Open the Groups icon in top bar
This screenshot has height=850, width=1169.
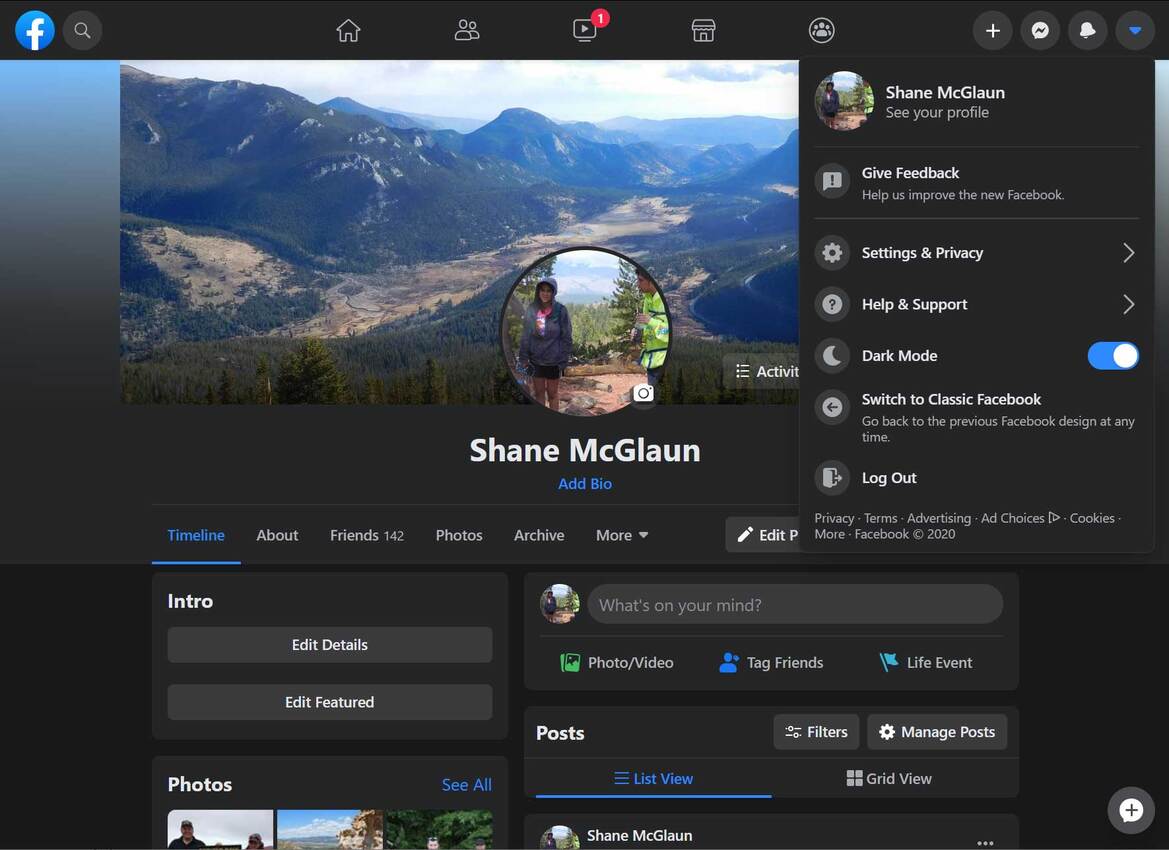point(822,31)
